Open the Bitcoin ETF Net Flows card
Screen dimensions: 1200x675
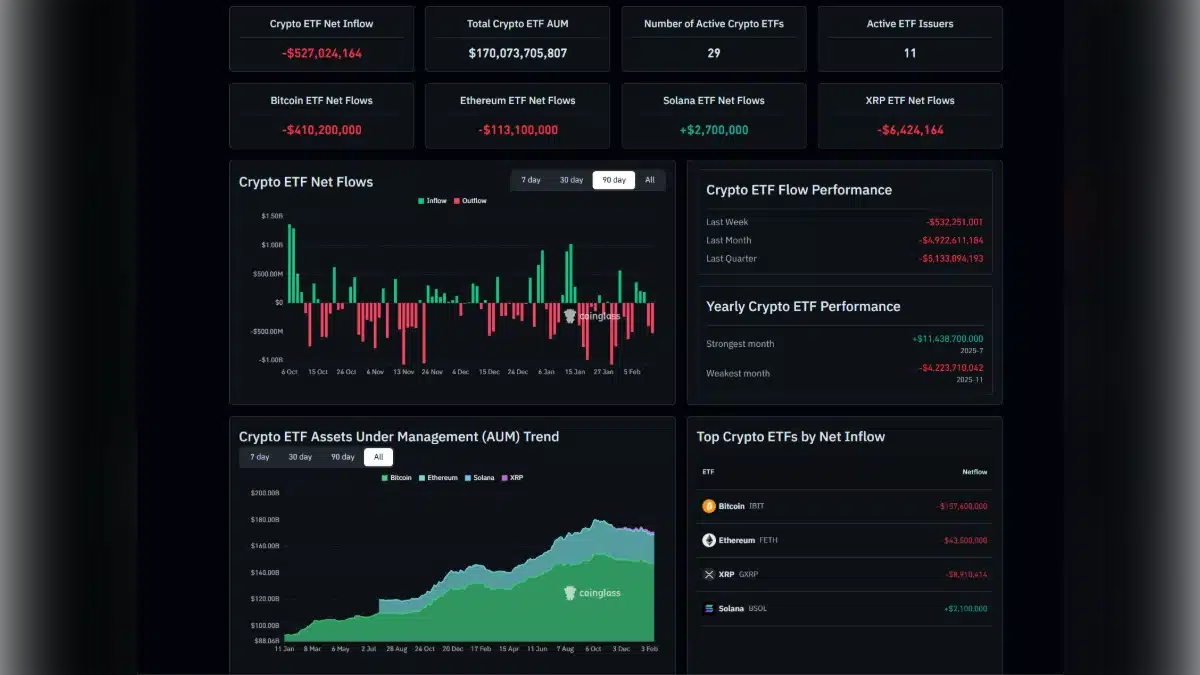click(321, 115)
